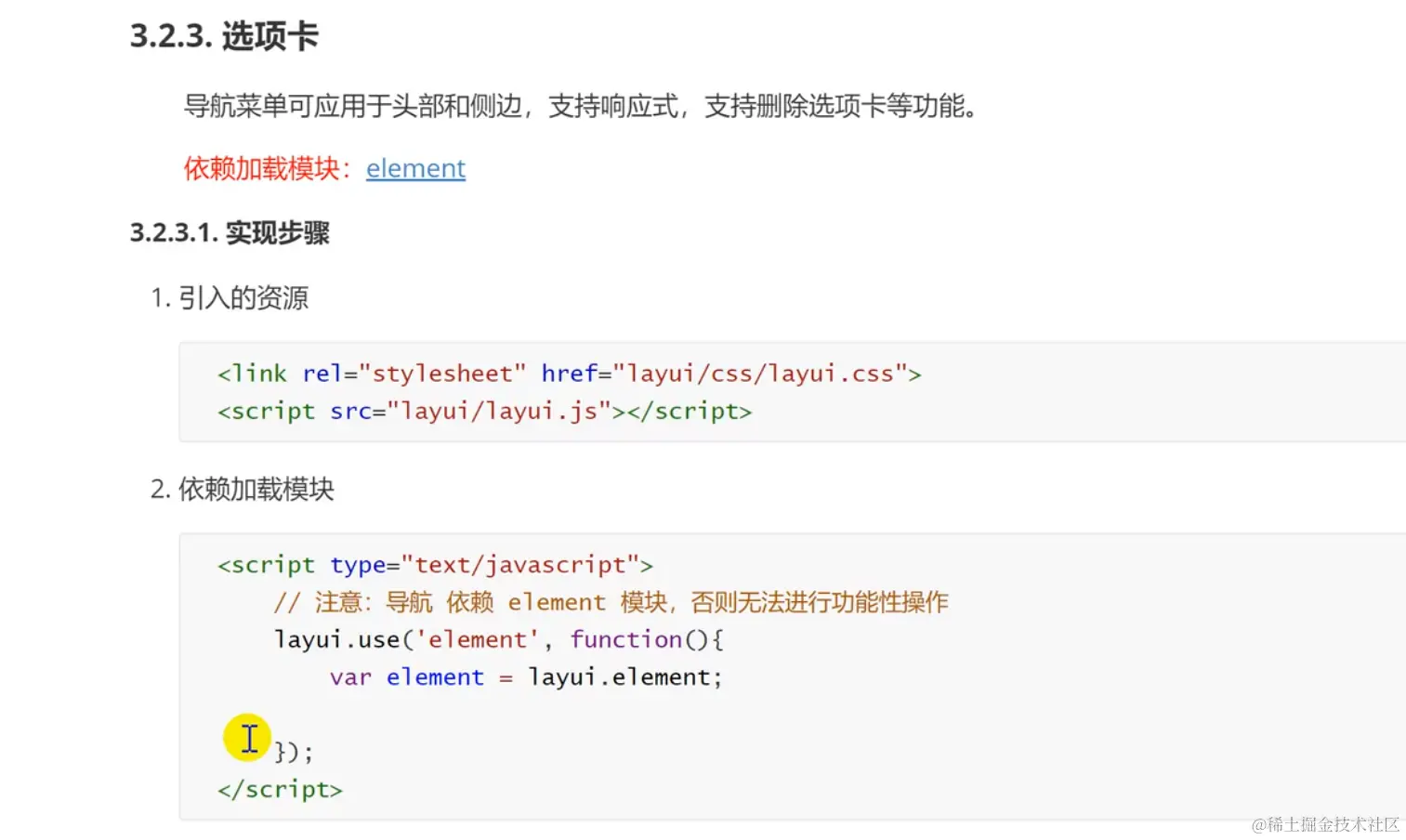This screenshot has height=840, width=1406.
Task: Click the 依赖加载模块 numbered list item
Action: tap(242, 490)
